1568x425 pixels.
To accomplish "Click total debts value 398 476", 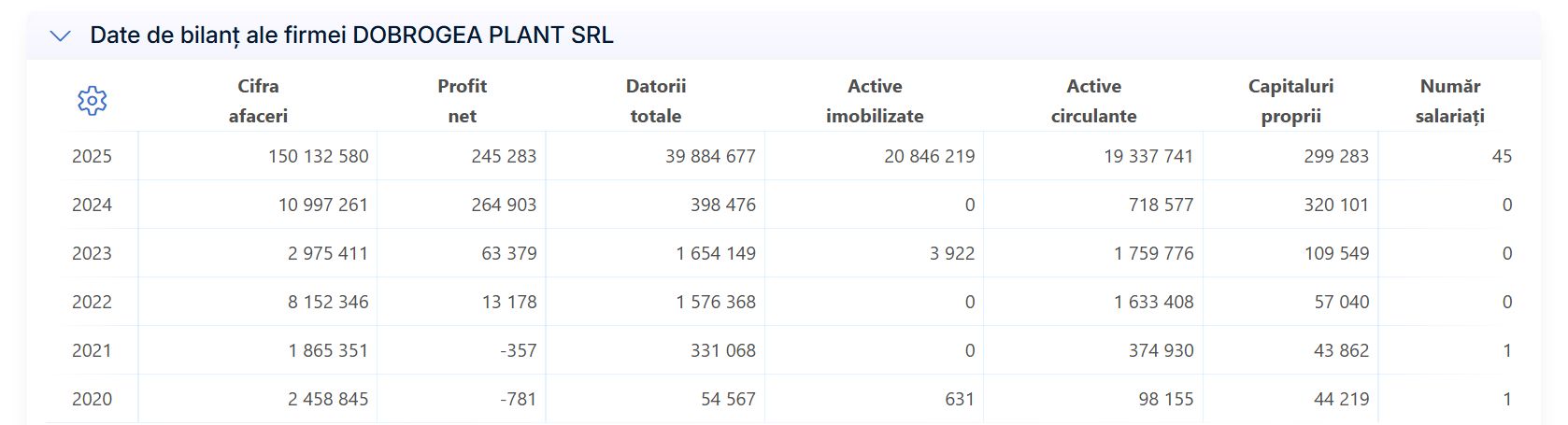I will (x=723, y=205).
